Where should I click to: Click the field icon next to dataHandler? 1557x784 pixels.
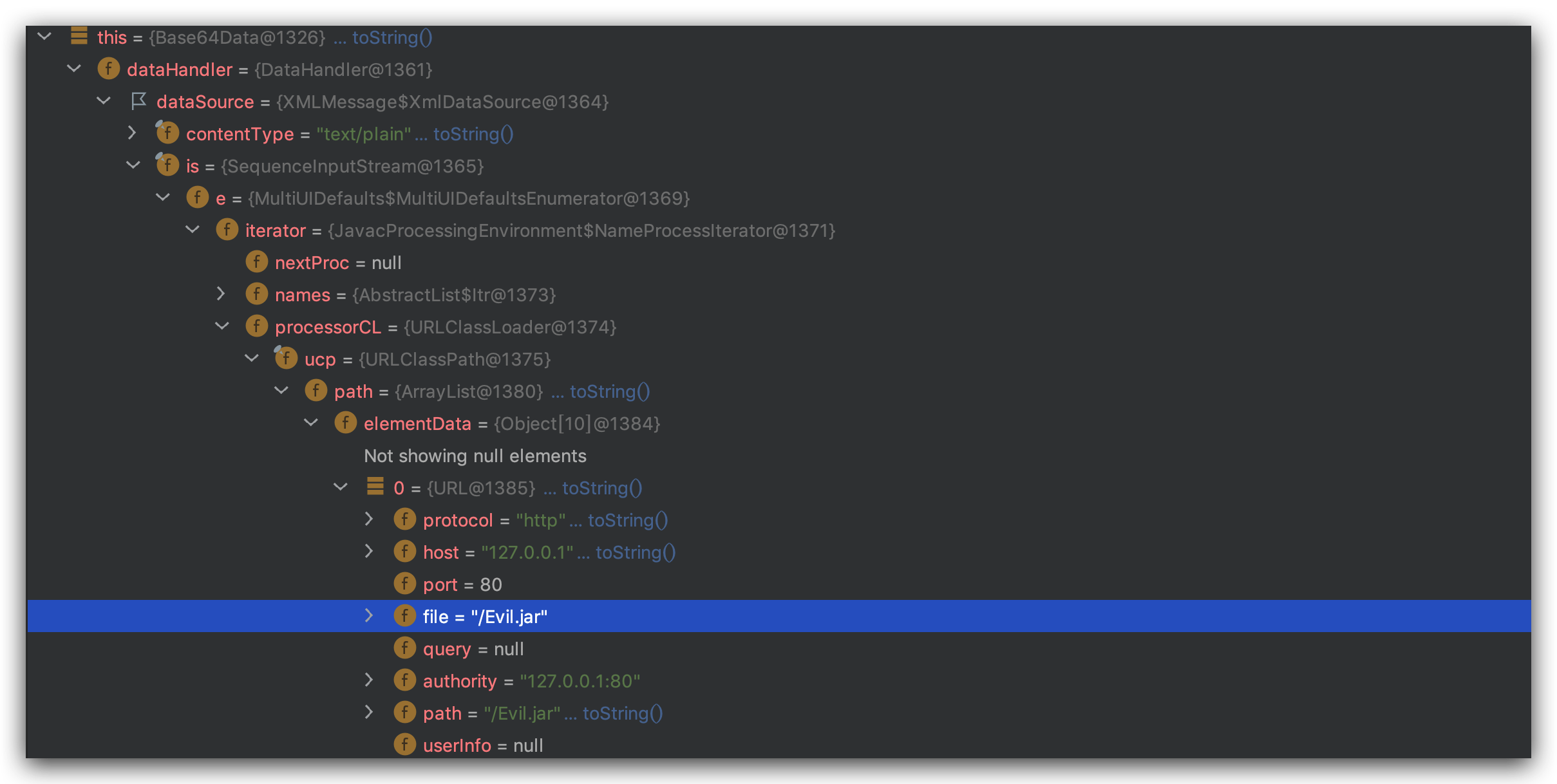coord(108,69)
